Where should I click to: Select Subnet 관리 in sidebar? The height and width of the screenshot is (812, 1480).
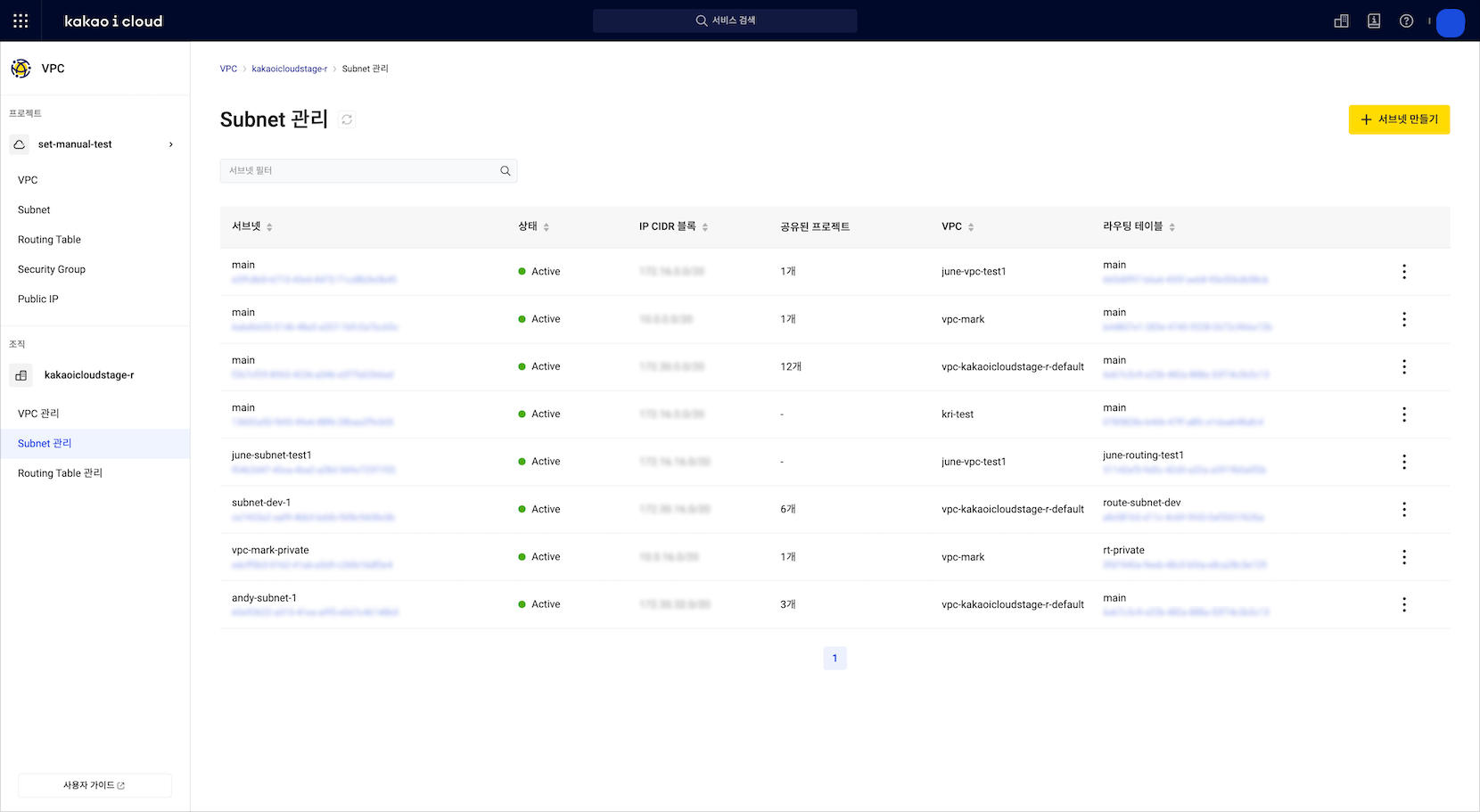click(95, 443)
